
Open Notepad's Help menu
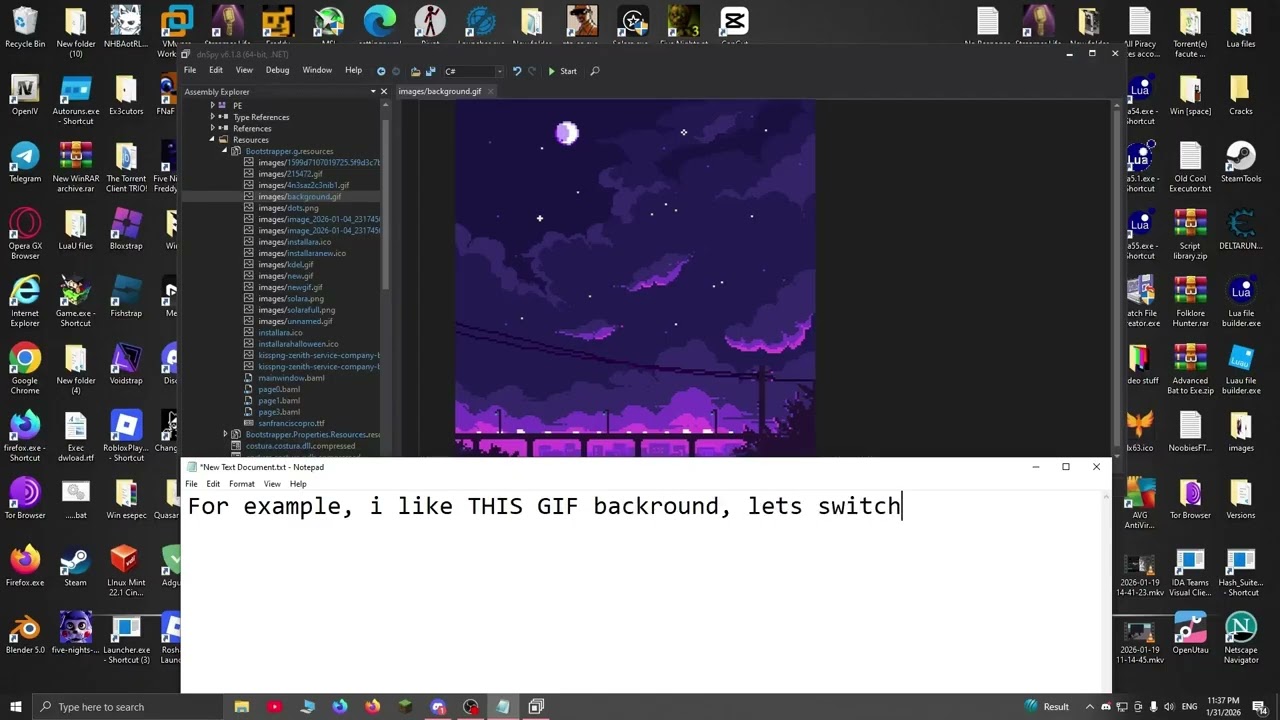[x=298, y=484]
